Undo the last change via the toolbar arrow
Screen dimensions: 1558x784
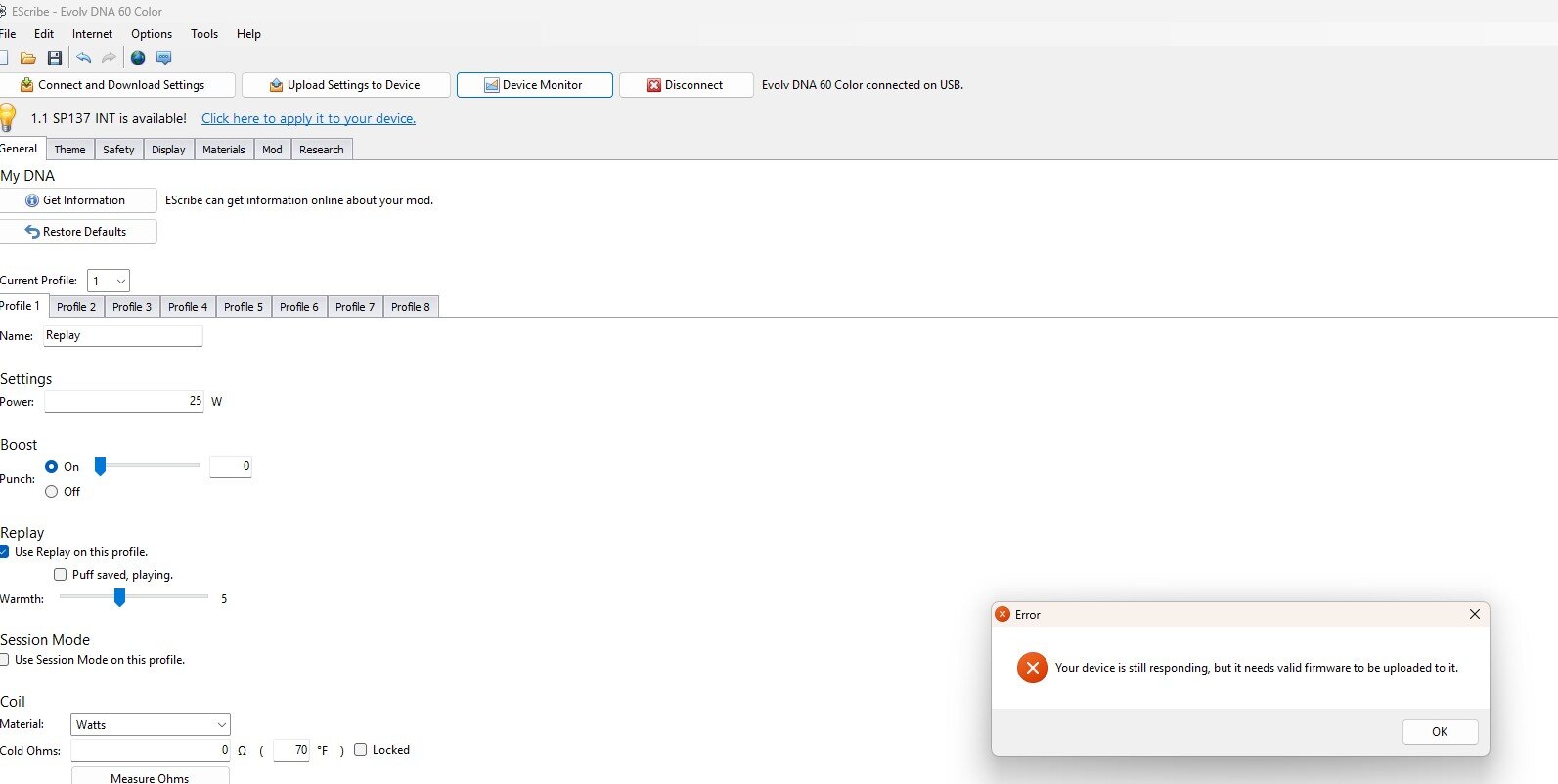pos(83,58)
